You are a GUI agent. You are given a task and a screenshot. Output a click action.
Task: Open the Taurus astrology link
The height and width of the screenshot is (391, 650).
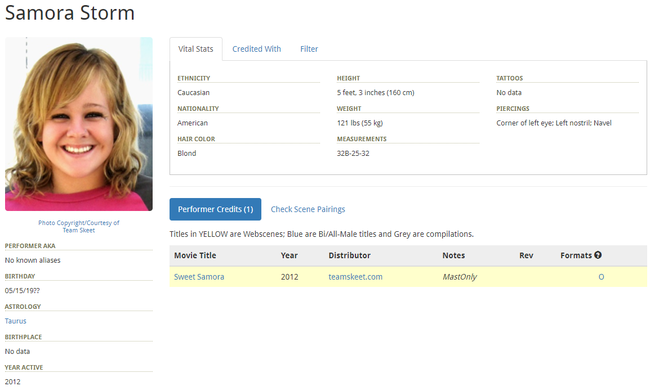(15, 321)
